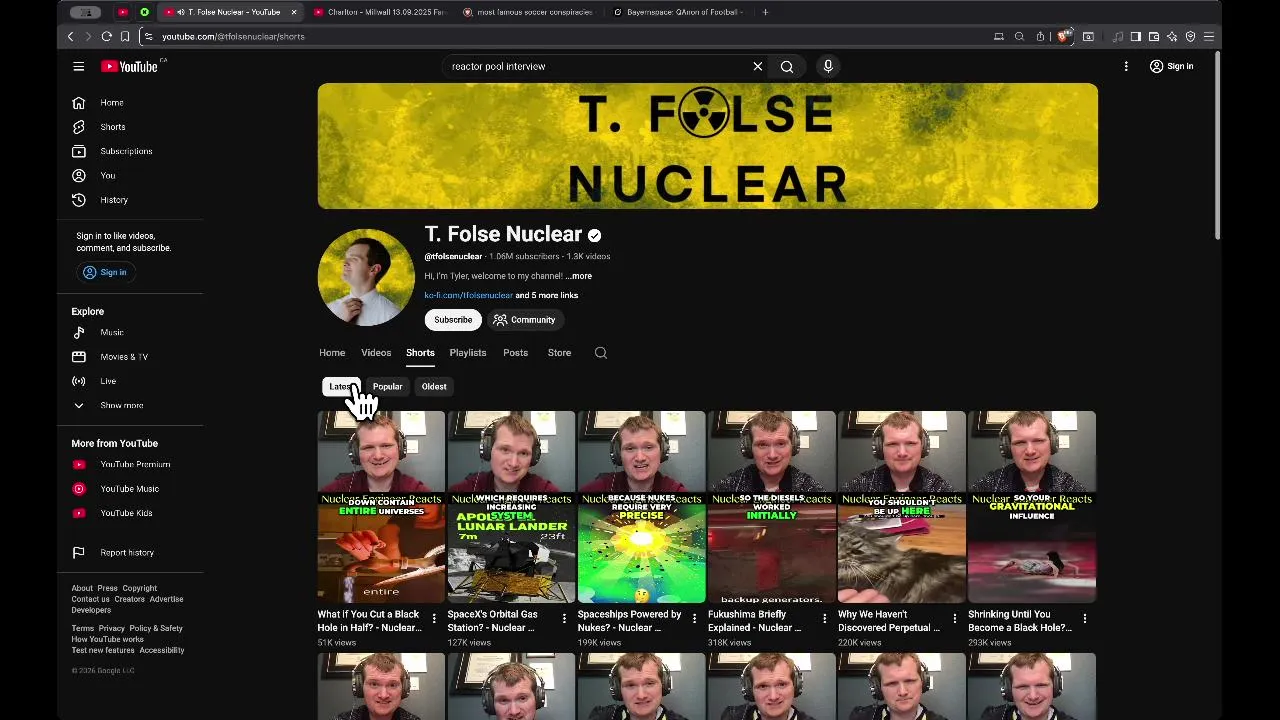Image resolution: width=1280 pixels, height=720 pixels.
Task: Open YouTube Music from sidebar
Action: tap(130, 489)
